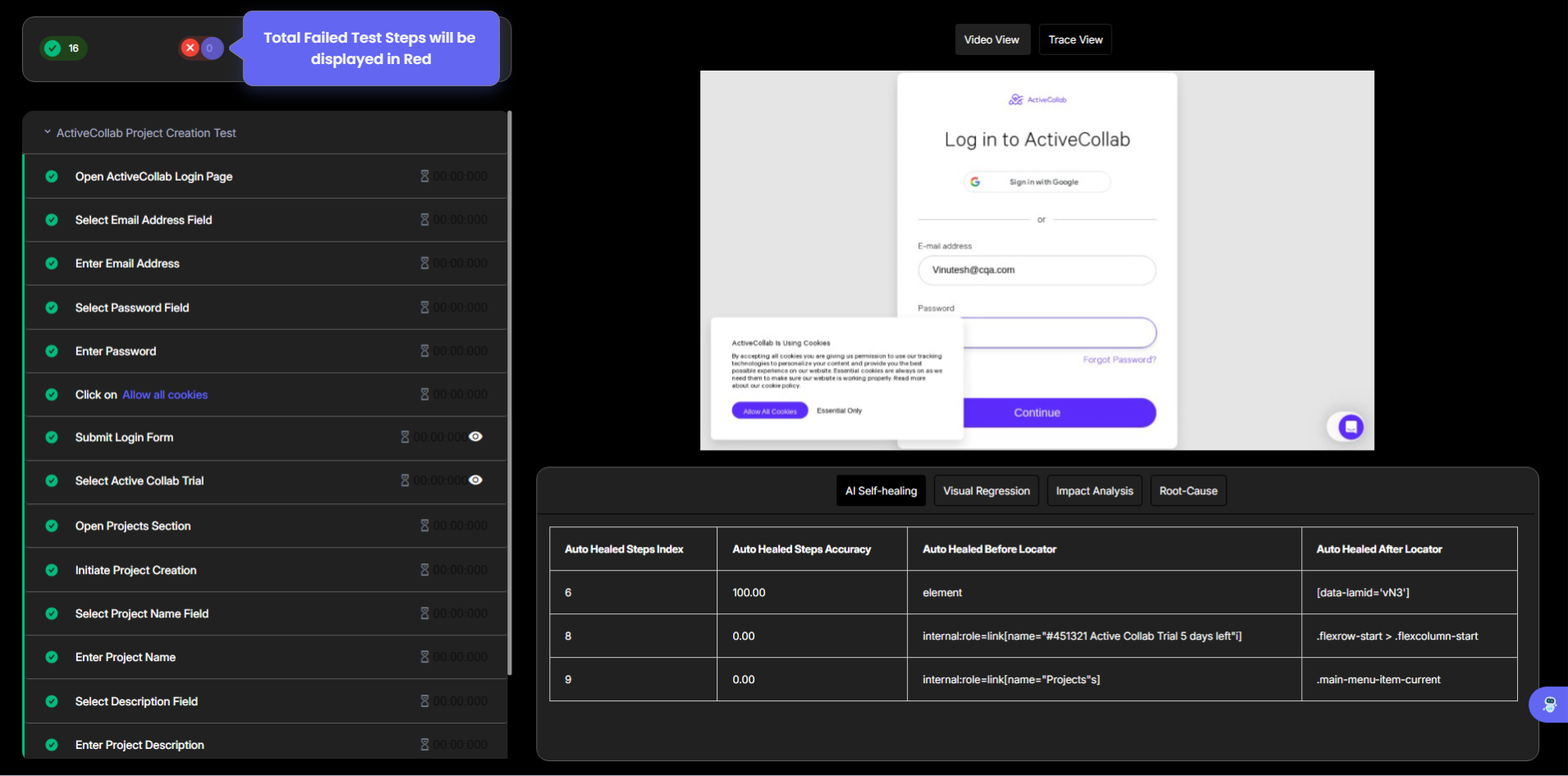Click the Allow all cookies link in step list
The image size is (1568, 776).
coord(165,395)
